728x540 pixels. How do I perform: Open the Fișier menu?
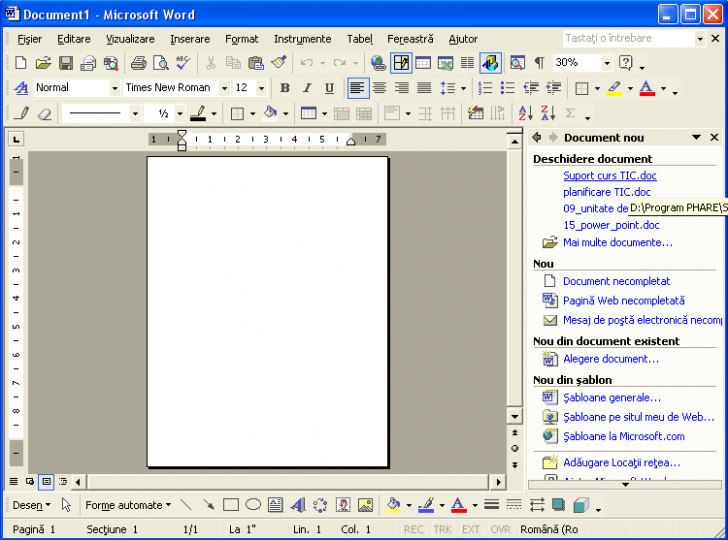[30, 39]
